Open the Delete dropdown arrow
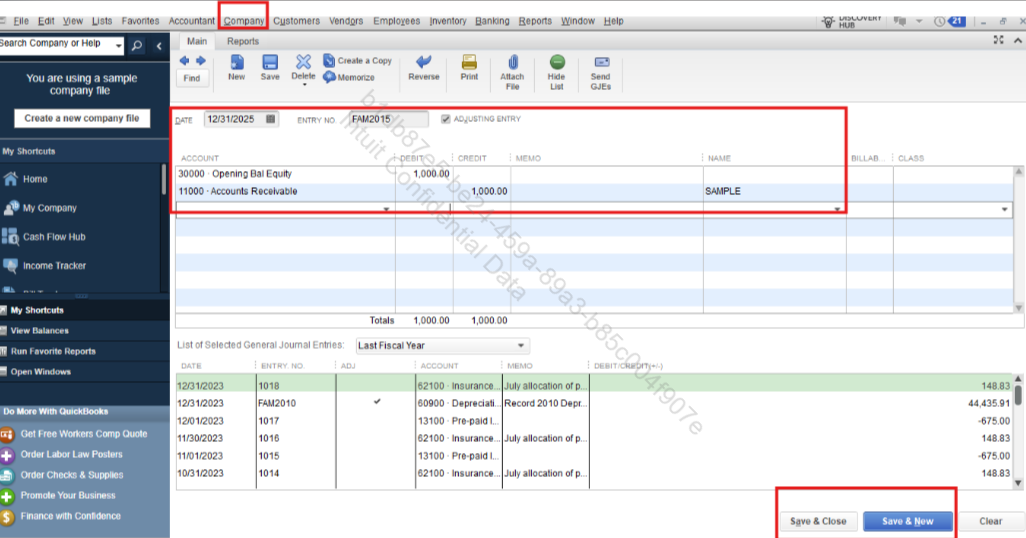 coord(303,85)
